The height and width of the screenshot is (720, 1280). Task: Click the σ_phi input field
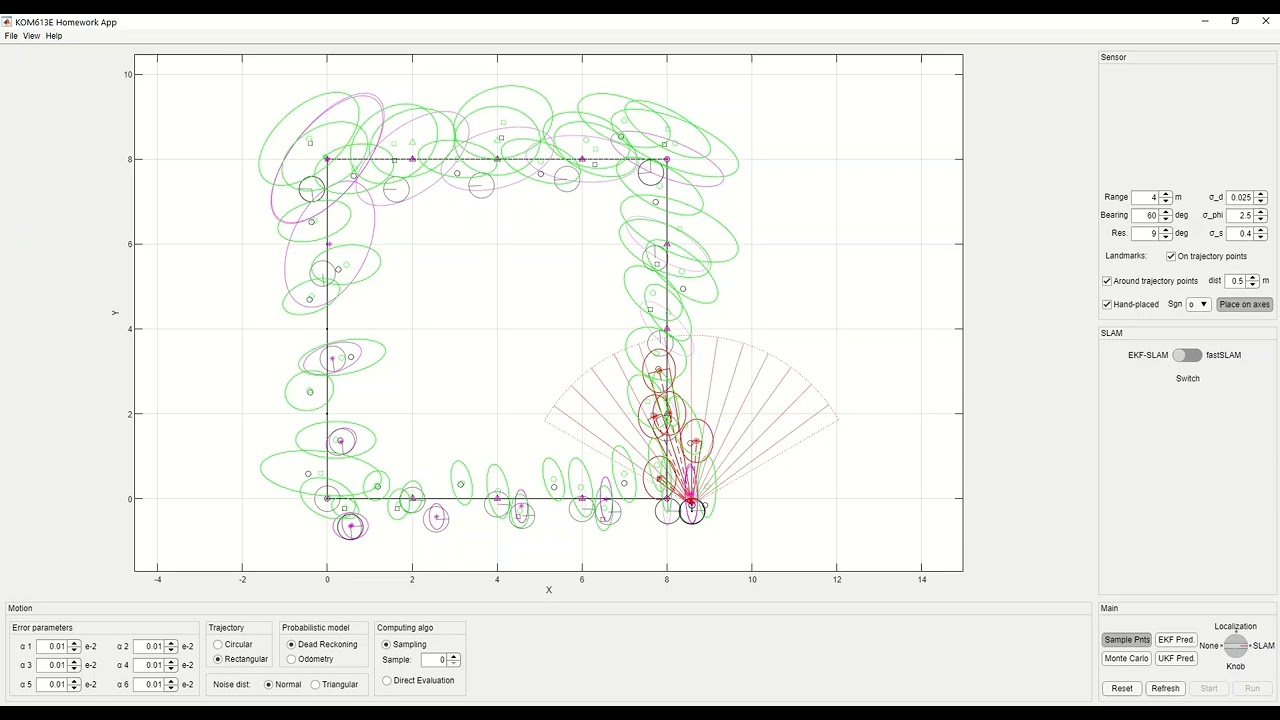(x=1240, y=215)
